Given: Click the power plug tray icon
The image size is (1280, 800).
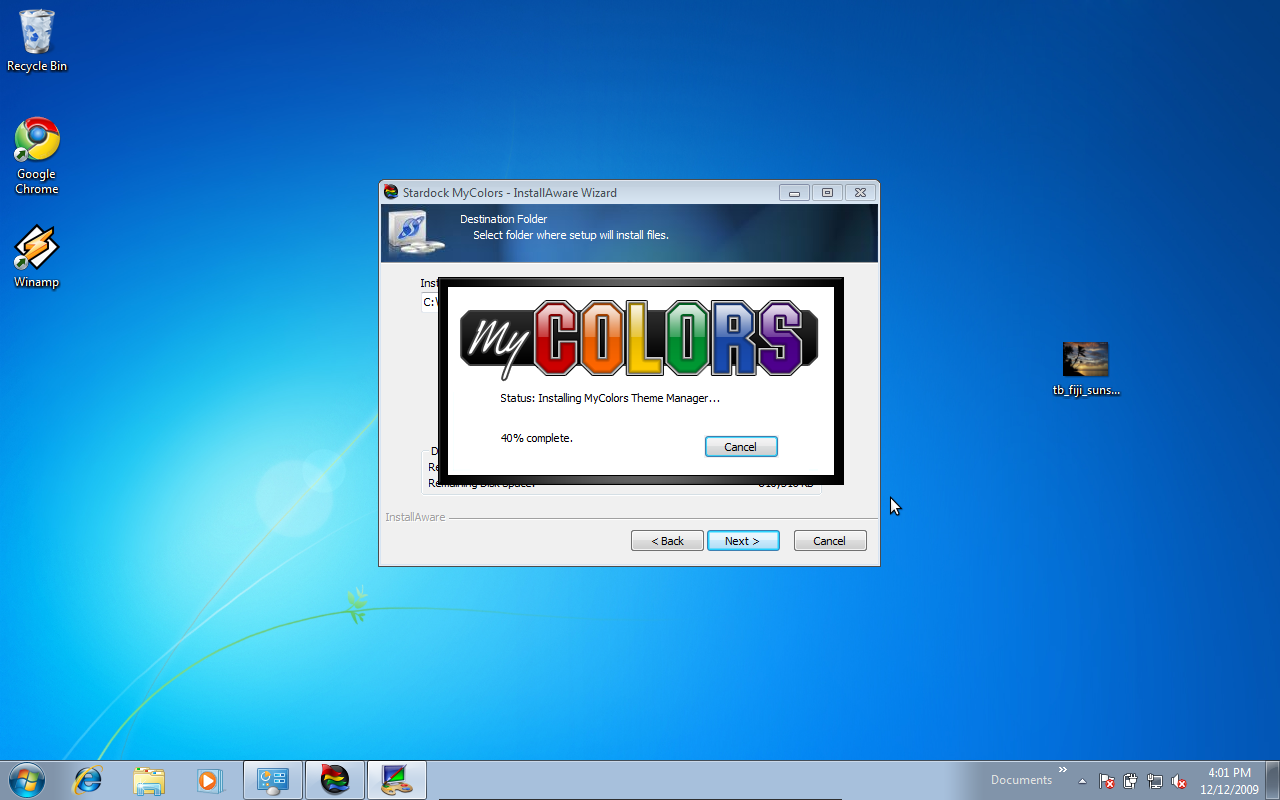Looking at the screenshot, I should (1131, 781).
